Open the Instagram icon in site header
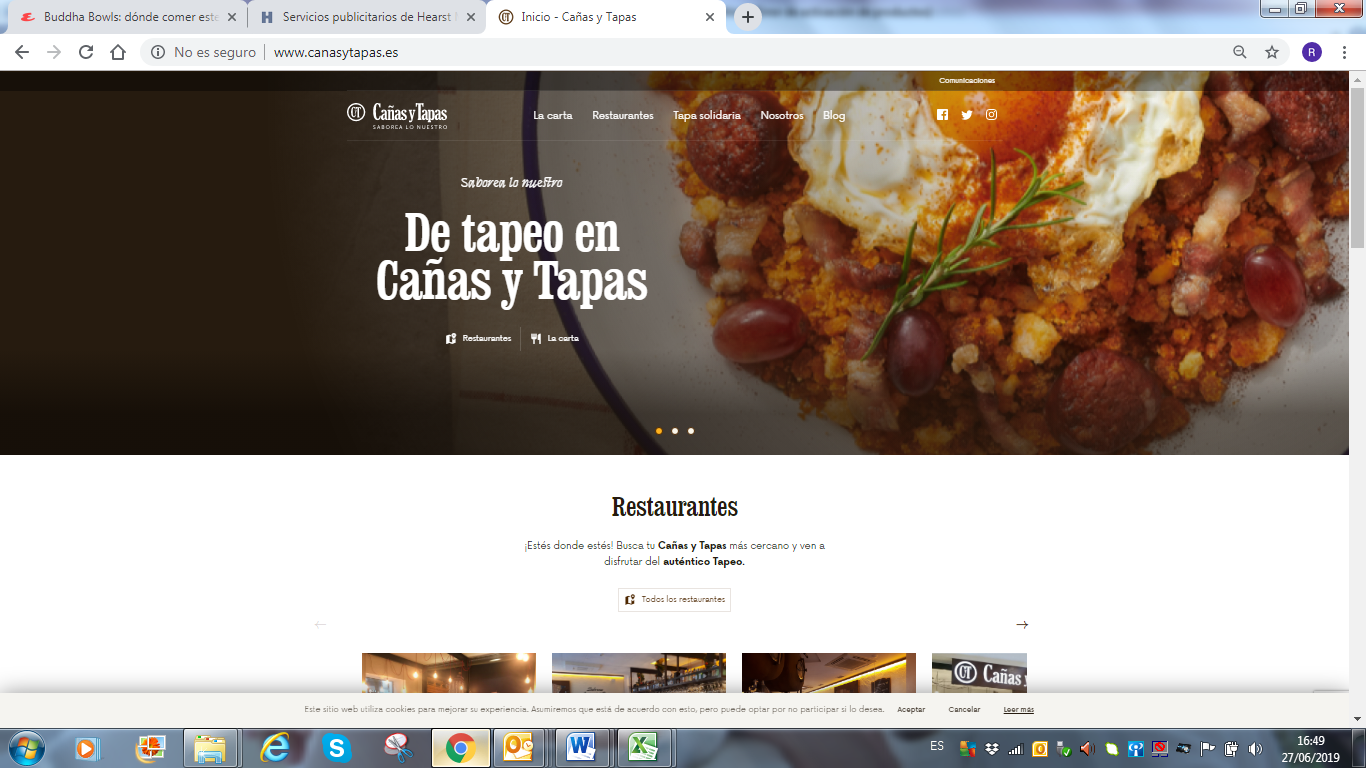The image size is (1366, 768). pyautogui.click(x=992, y=115)
